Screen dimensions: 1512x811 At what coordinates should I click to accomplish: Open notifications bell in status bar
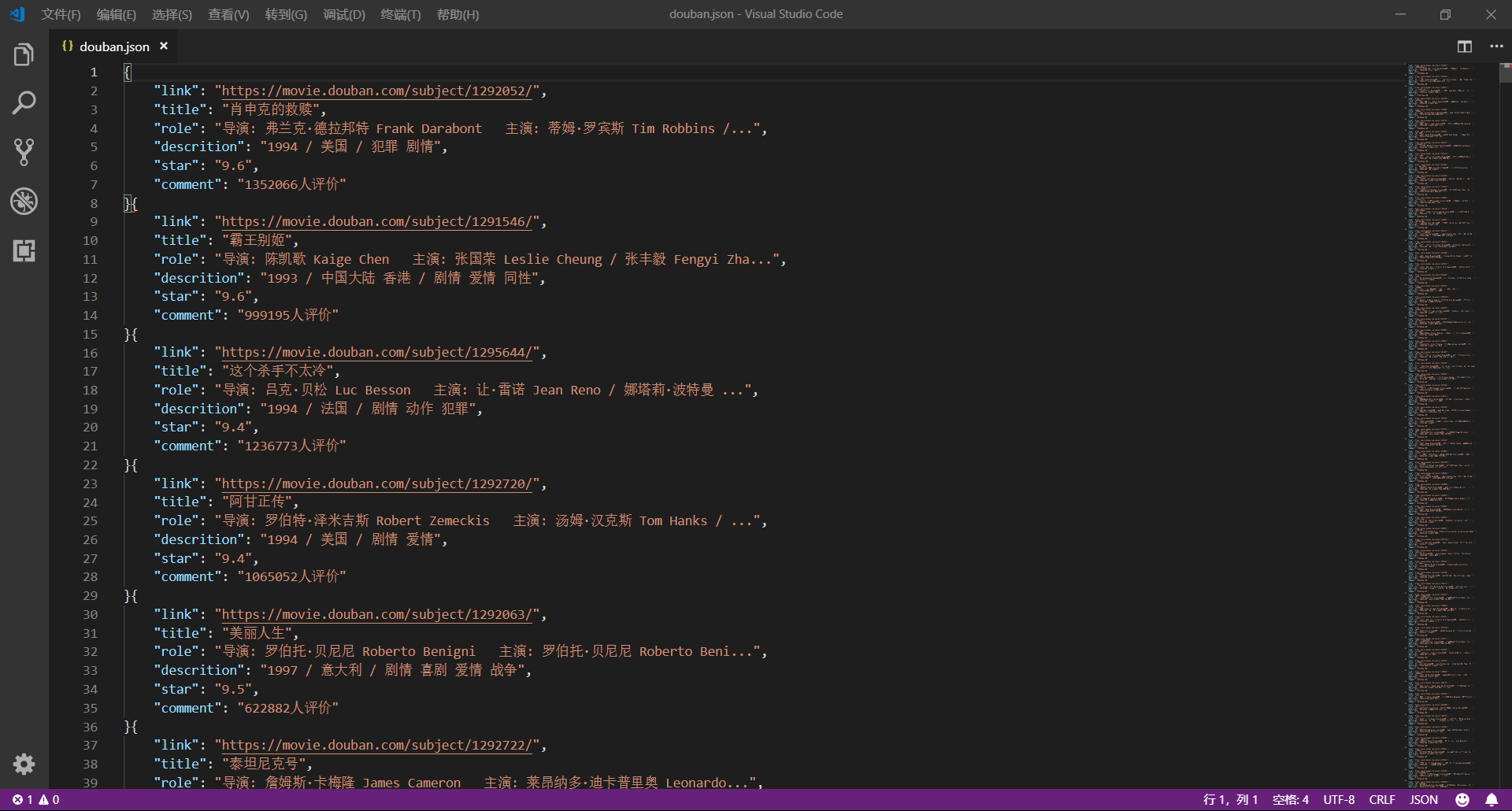(x=1492, y=800)
